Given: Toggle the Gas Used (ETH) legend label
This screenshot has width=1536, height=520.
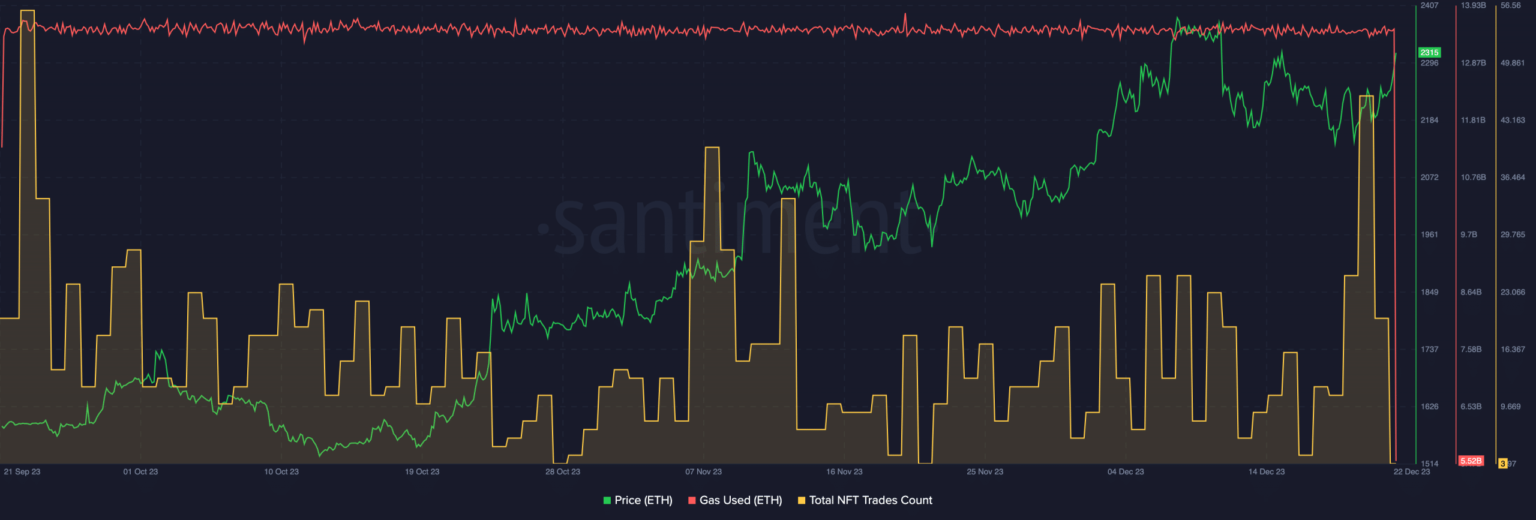Looking at the screenshot, I should (739, 500).
